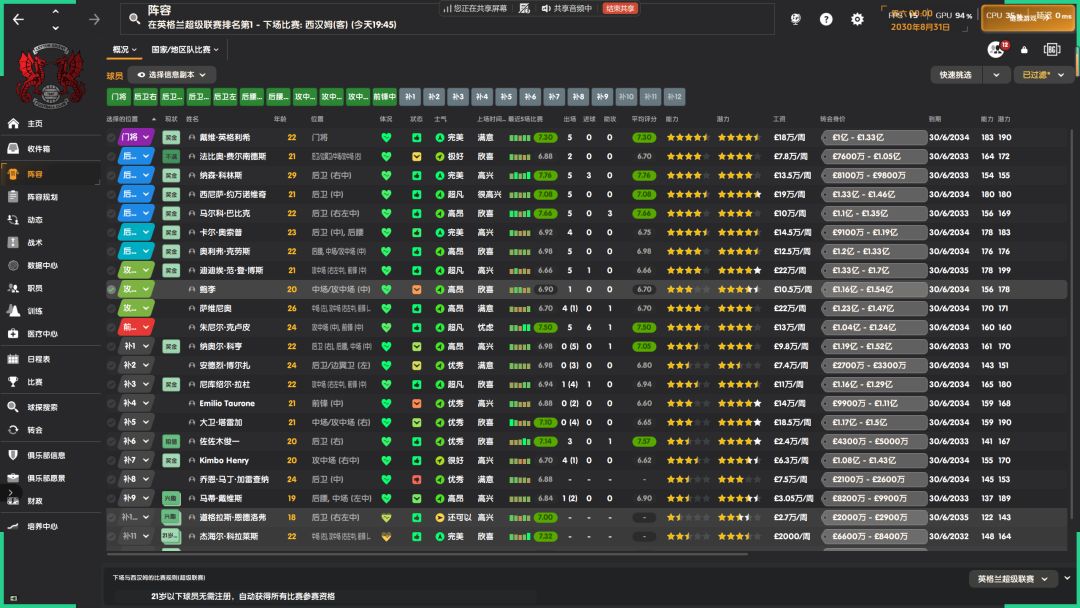Switch to the 概况 overview tab
This screenshot has height=608, width=1080.
[125, 50]
